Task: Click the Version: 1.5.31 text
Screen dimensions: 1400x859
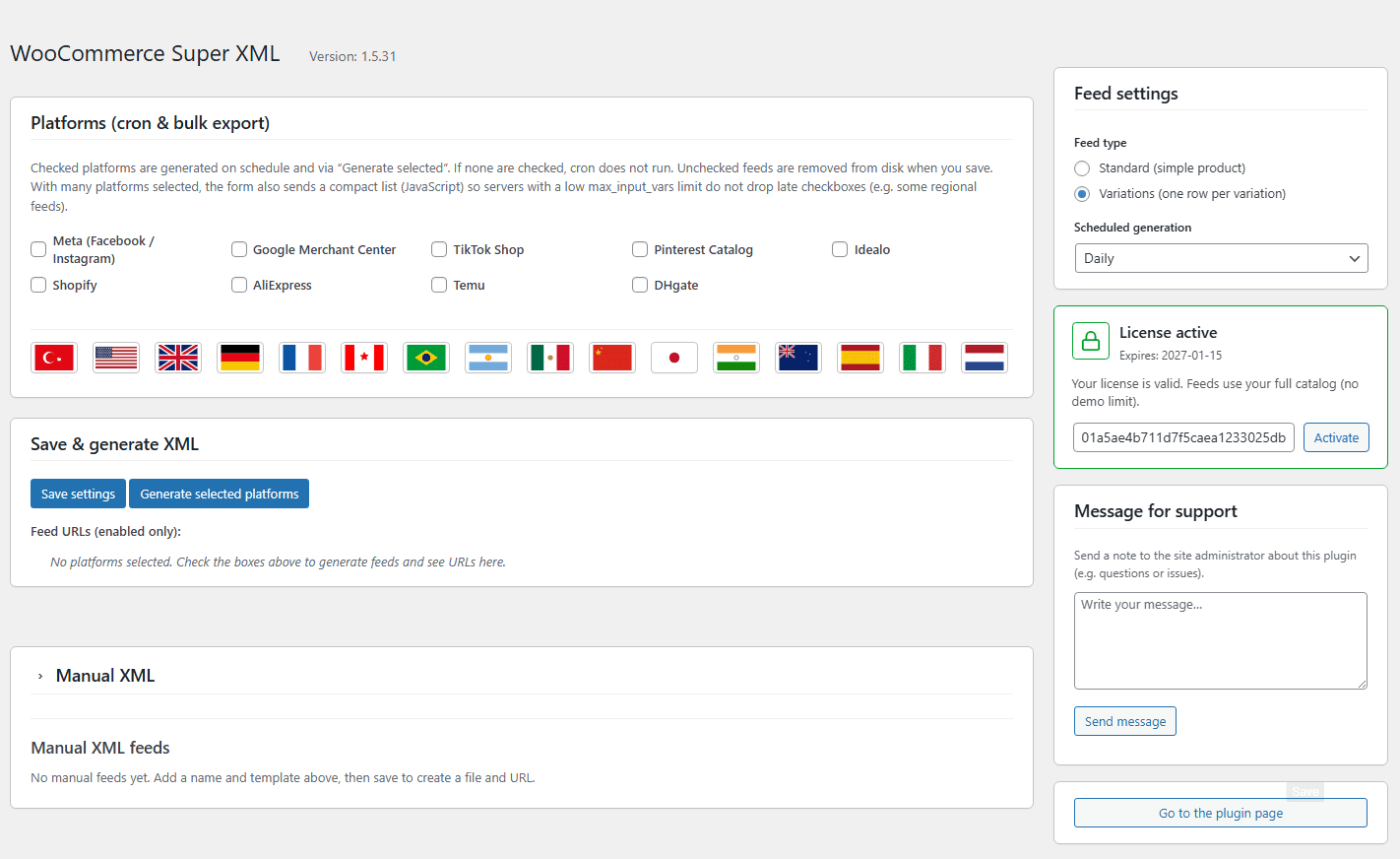Action: [352, 56]
